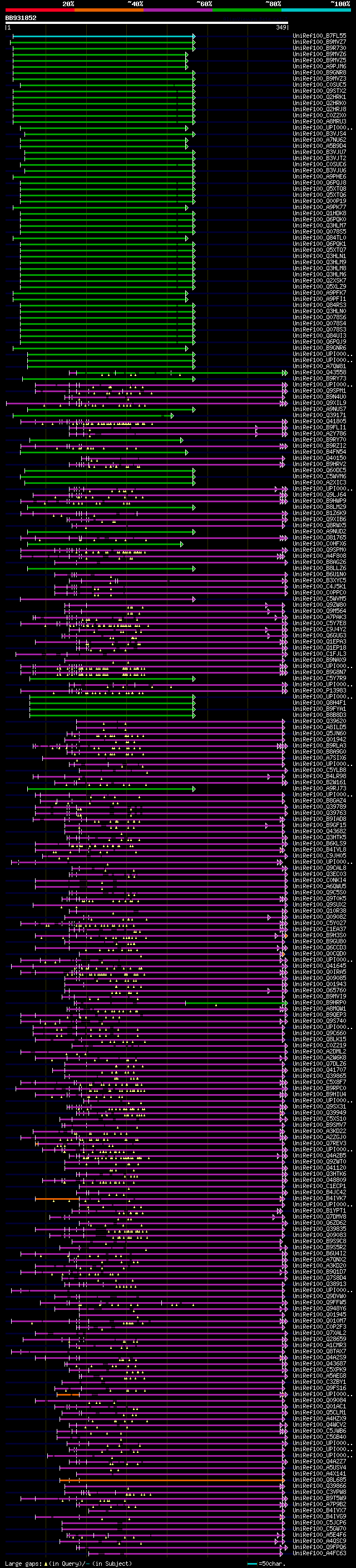
Task: Open hit UniRef100_B7FL55
Action: 319,36
